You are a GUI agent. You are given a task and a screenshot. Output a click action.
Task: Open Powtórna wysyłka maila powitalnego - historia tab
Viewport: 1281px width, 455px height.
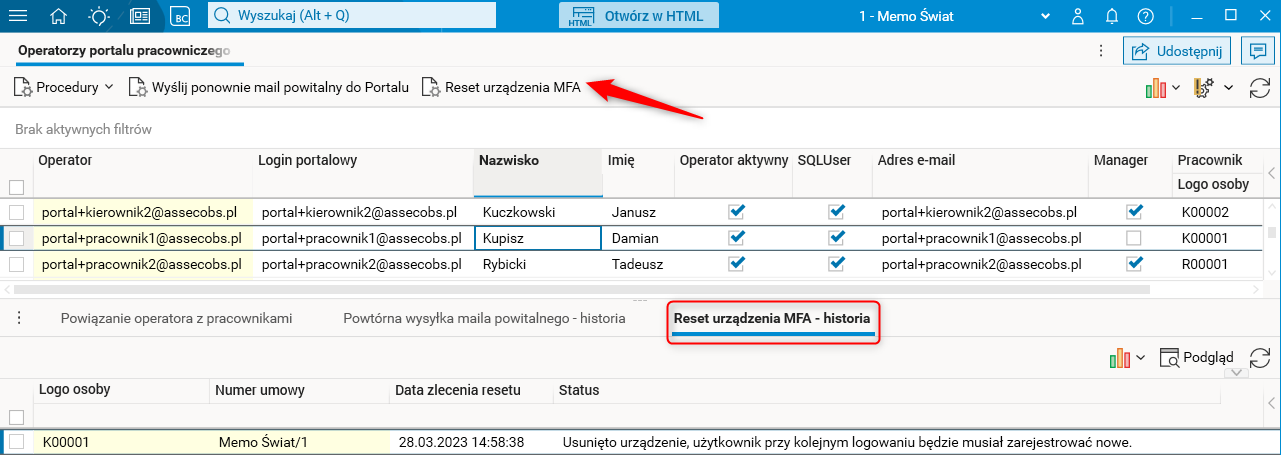484,318
